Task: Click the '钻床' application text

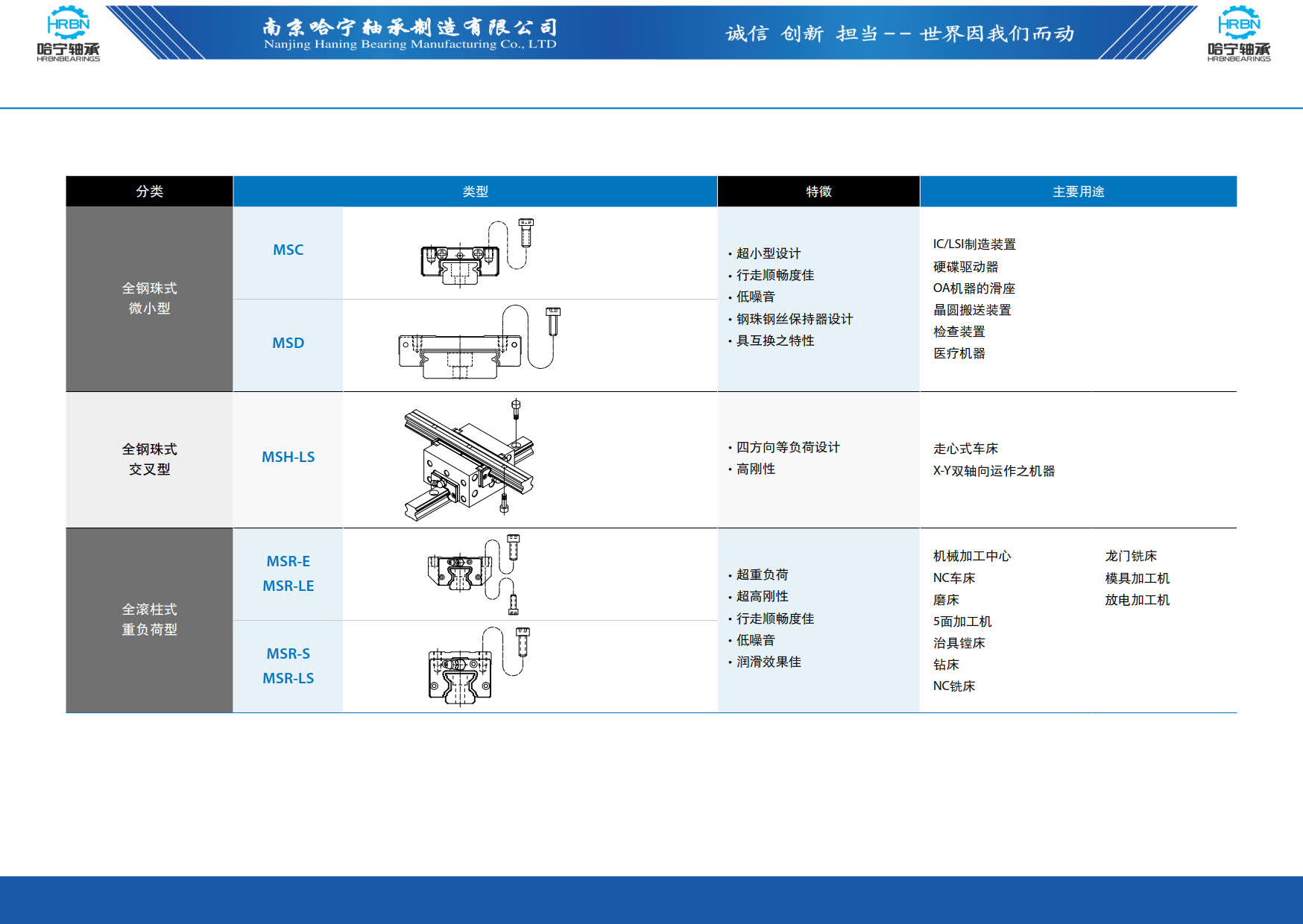Action: (946, 665)
